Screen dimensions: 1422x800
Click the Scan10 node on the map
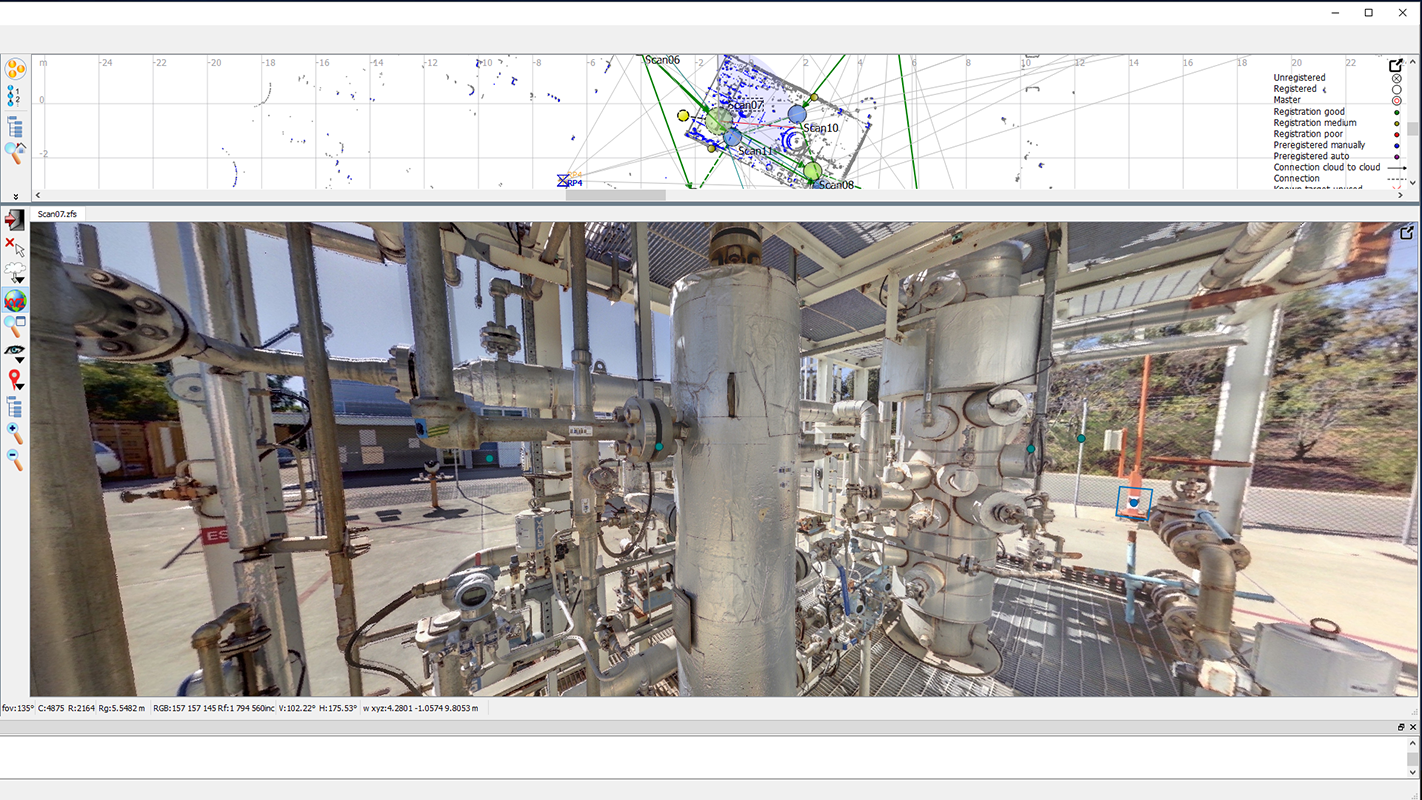click(x=797, y=114)
